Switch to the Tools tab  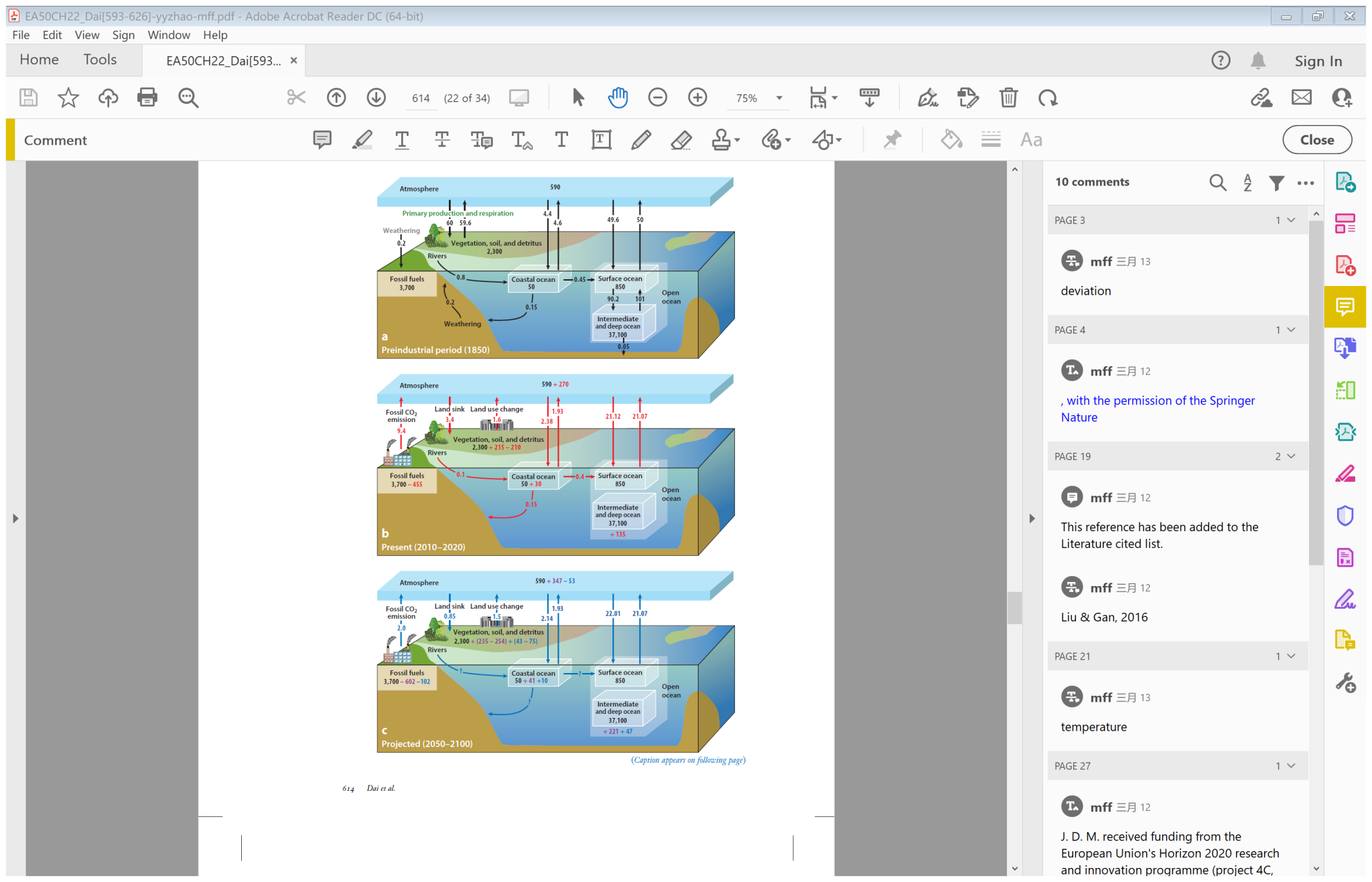click(100, 60)
